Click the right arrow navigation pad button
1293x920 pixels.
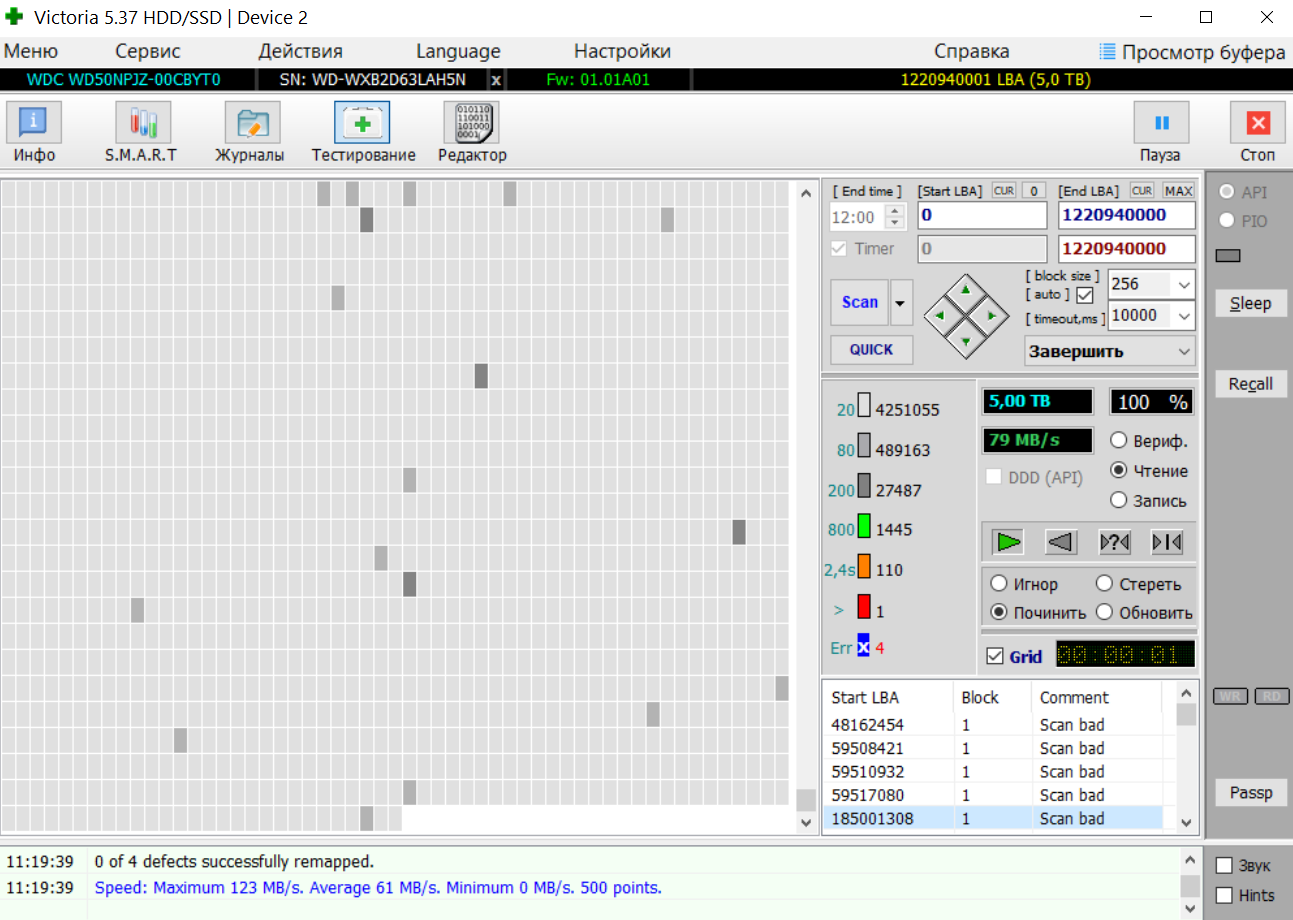pos(991,316)
